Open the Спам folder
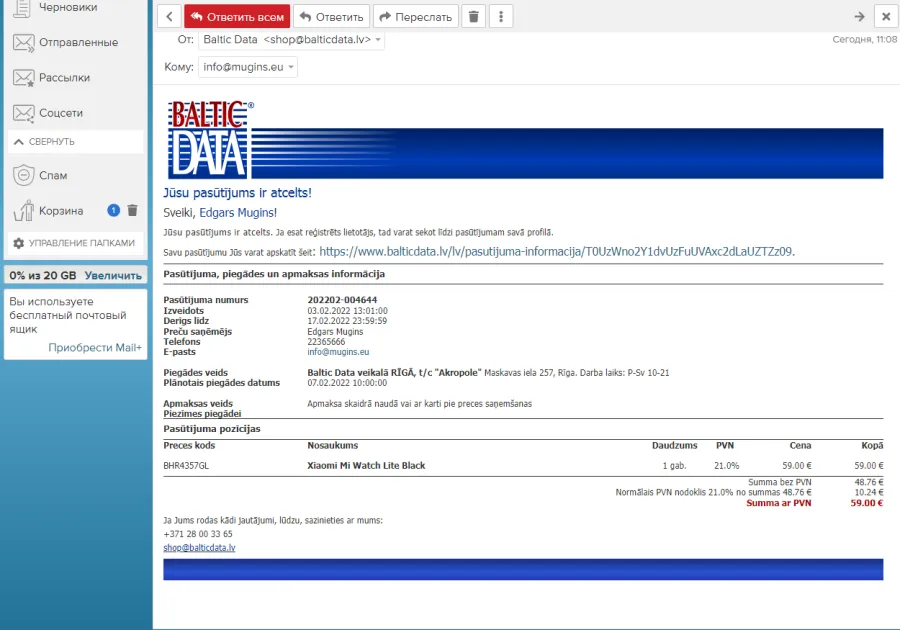 [53, 176]
